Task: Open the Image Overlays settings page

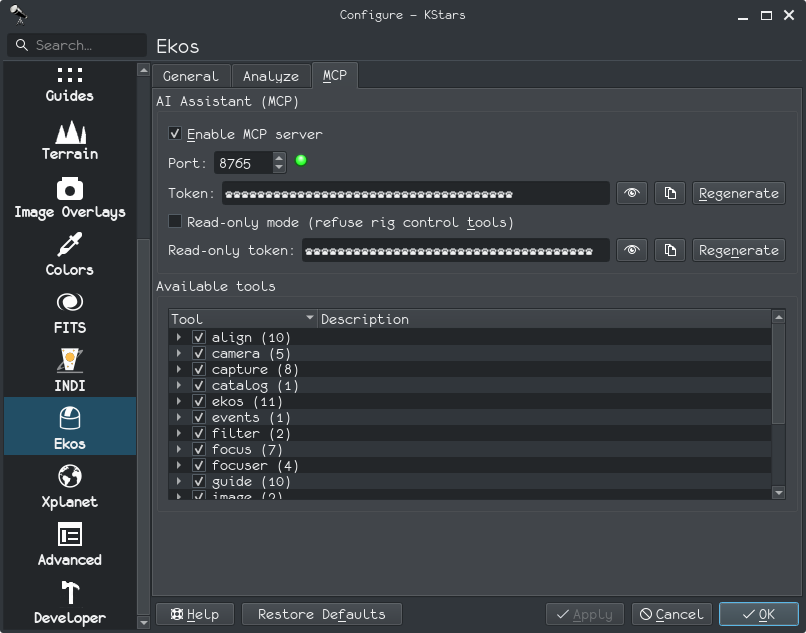Action: [69, 198]
